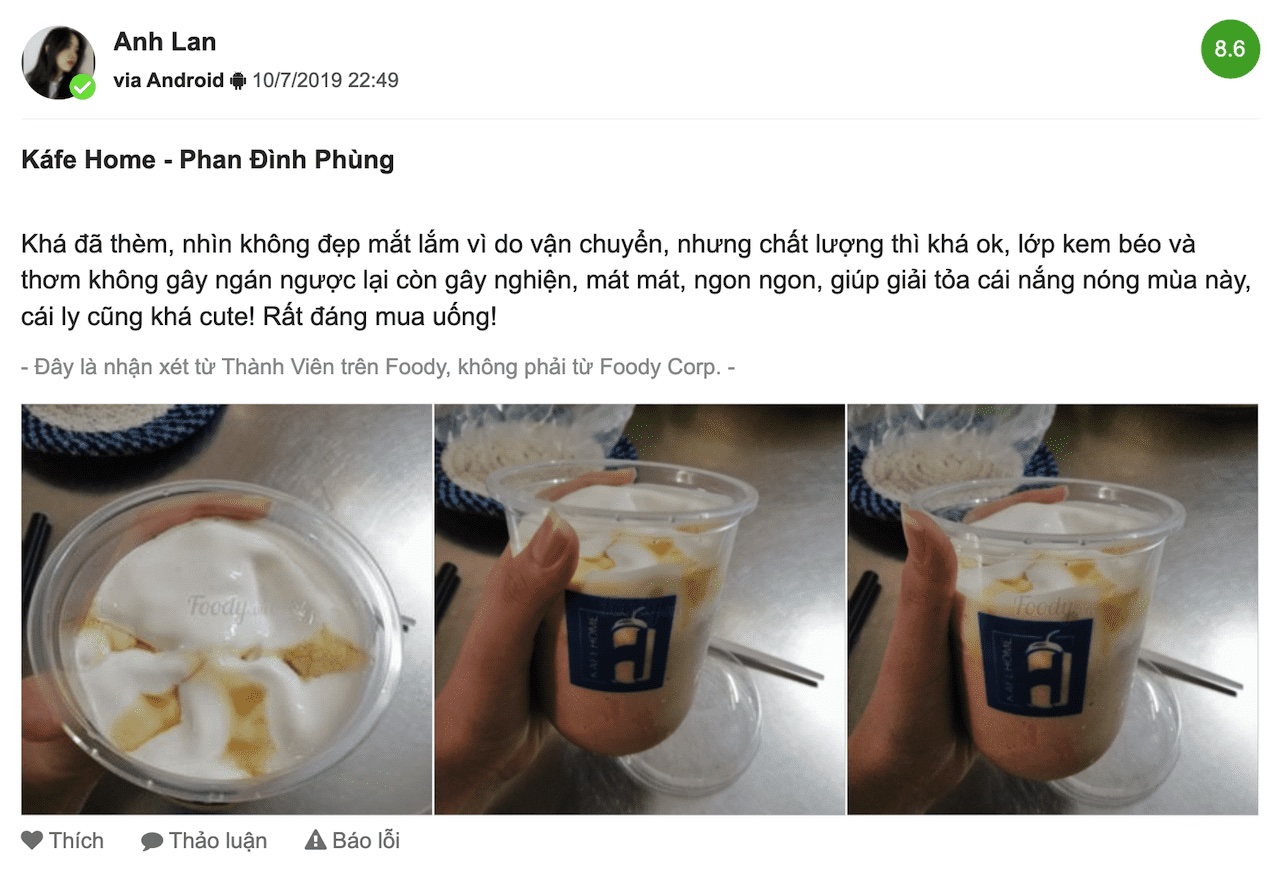The width and height of the screenshot is (1280, 876).
Task: Open the Anh Lan username link
Action: (165, 42)
